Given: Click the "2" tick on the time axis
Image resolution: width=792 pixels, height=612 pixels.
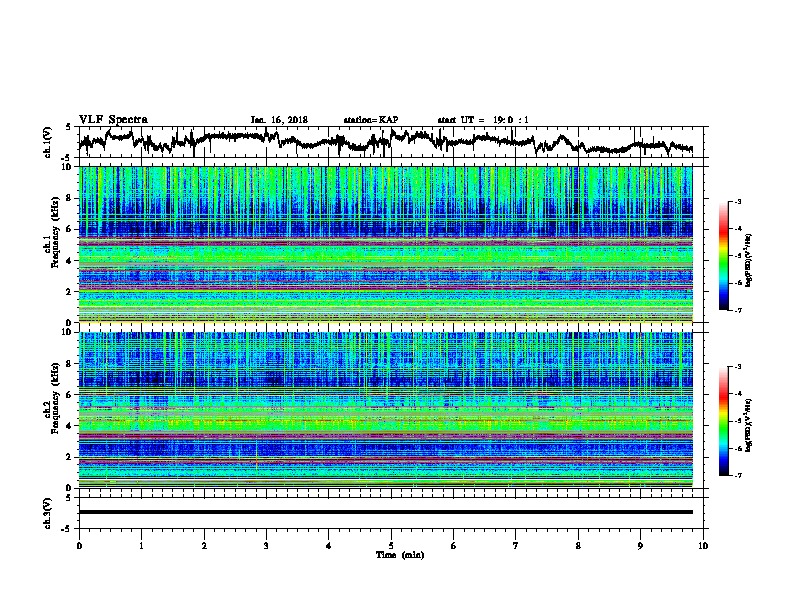Looking at the screenshot, I should [204, 546].
